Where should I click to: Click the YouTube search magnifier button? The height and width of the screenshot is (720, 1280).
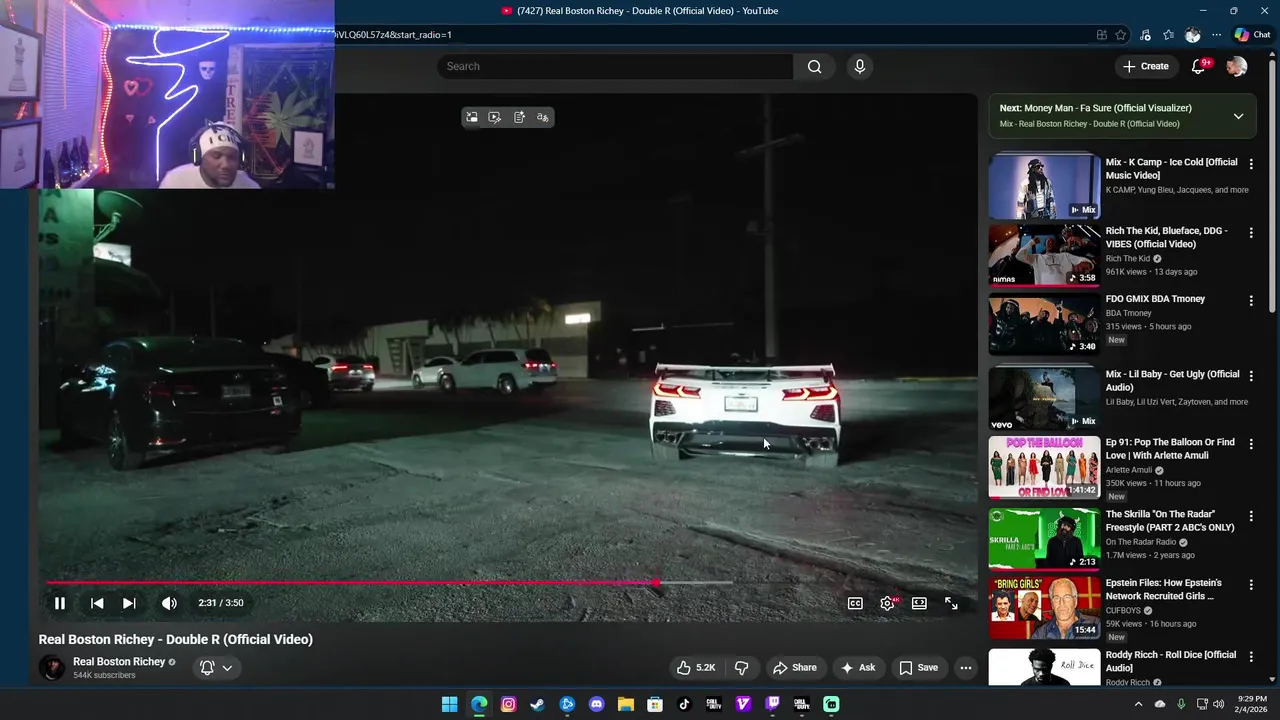[x=814, y=66]
